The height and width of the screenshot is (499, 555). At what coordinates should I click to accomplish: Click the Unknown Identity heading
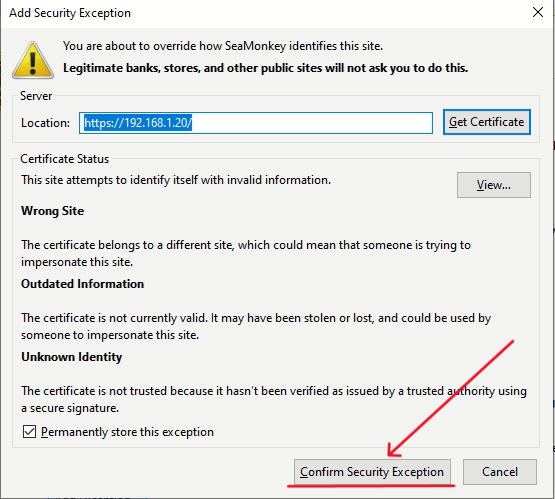71,357
